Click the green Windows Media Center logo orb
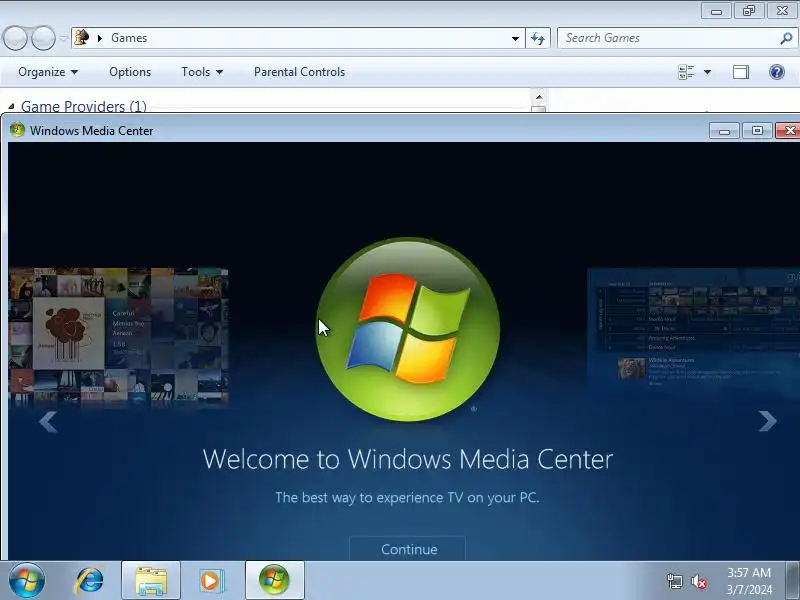Viewport: 800px width, 600px height. (408, 330)
